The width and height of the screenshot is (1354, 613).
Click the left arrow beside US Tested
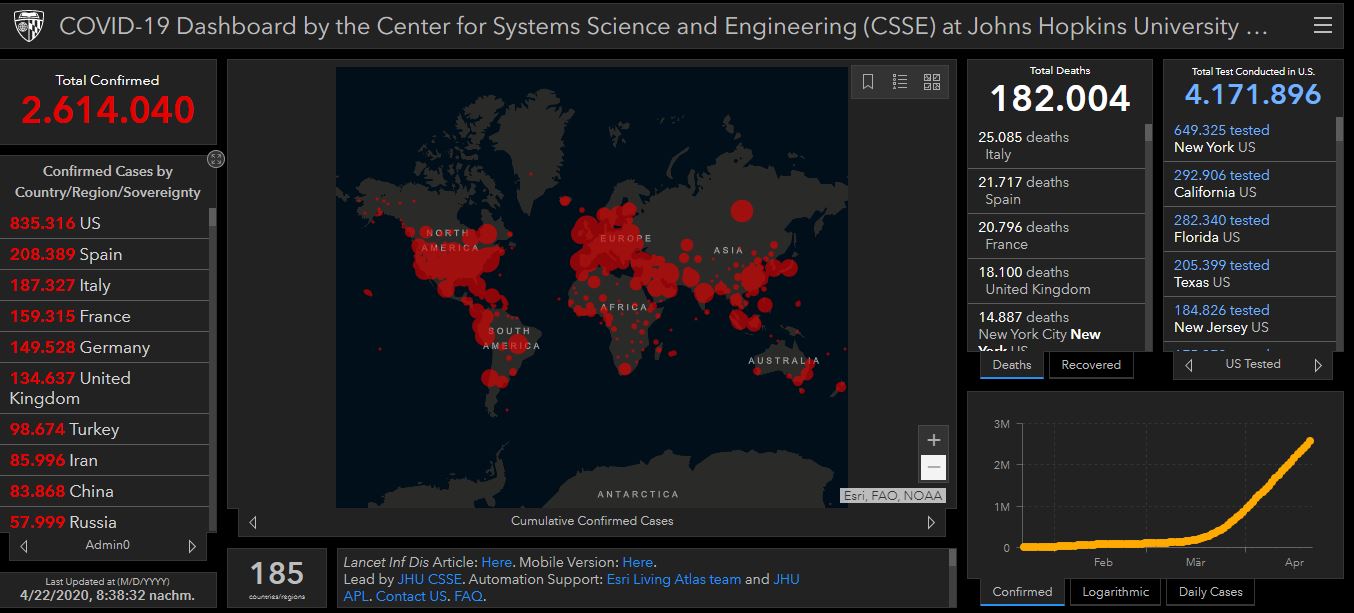click(x=1189, y=366)
